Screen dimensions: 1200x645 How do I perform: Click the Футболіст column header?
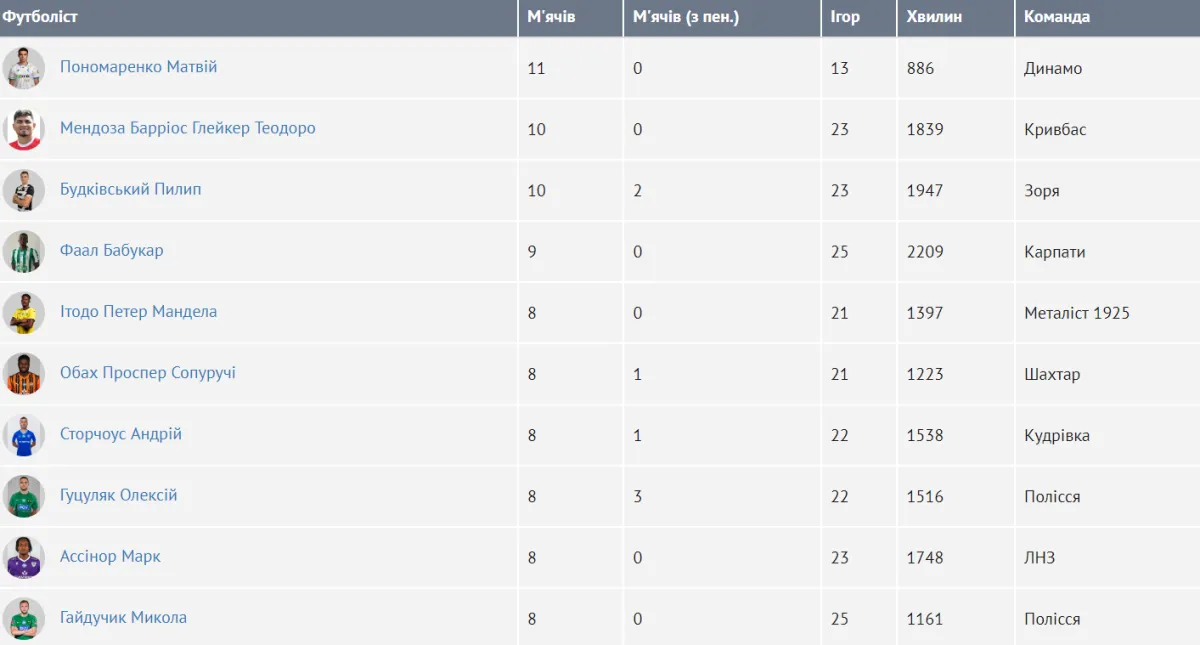pyautogui.click(x=40, y=17)
